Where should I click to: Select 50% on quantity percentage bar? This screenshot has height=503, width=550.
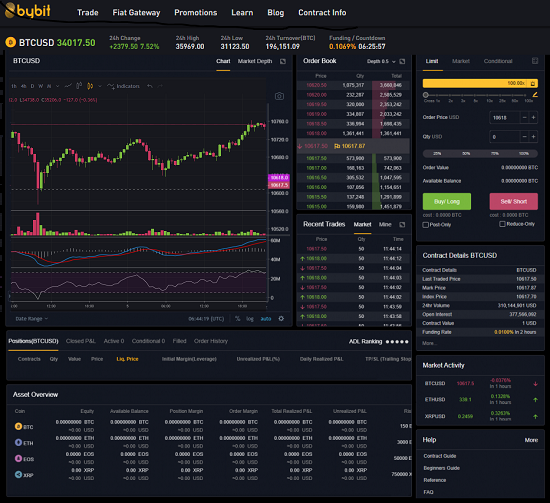click(466, 153)
